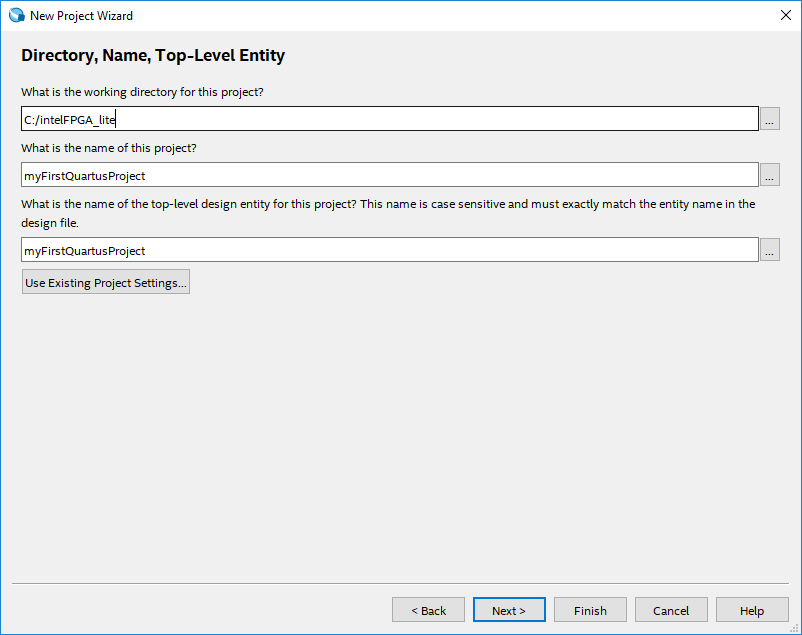
Task: Click the working directory input field
Action: (390, 119)
